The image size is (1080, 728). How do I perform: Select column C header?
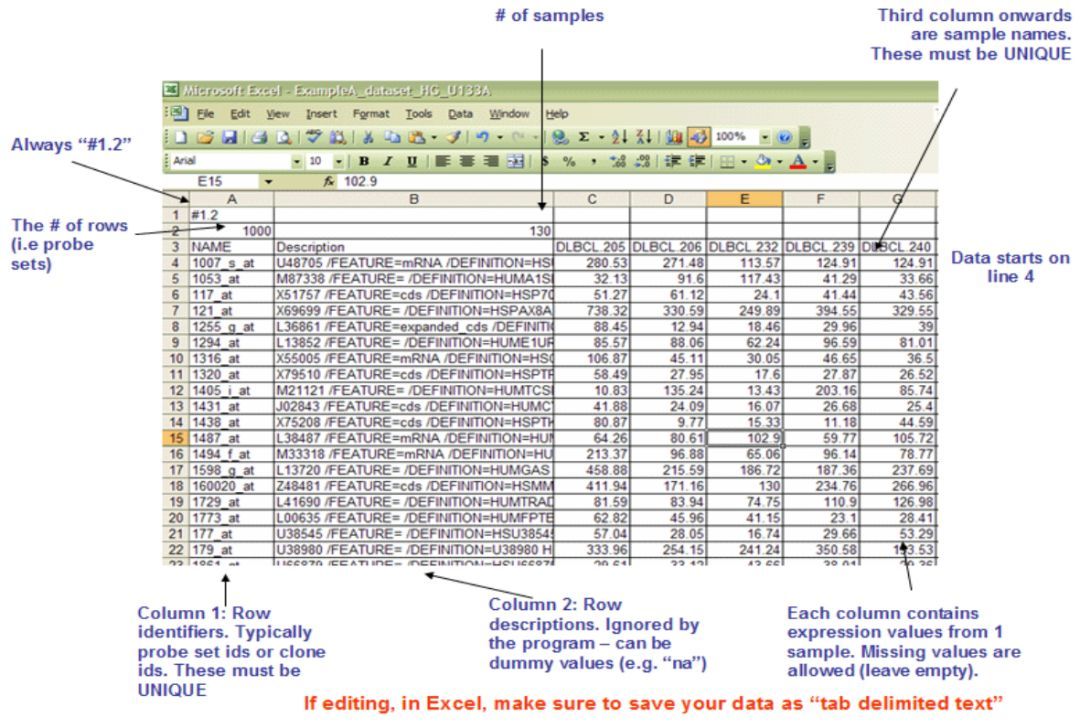tap(592, 199)
